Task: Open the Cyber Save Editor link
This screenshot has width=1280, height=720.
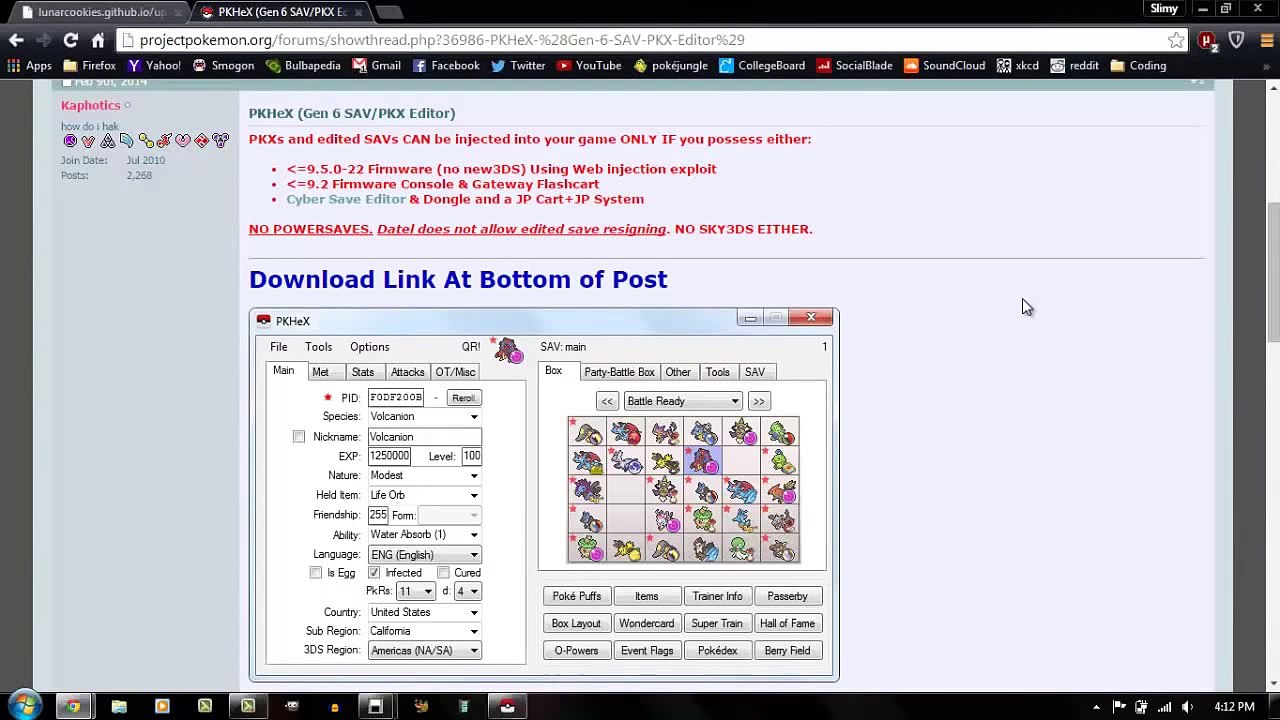Action: [x=346, y=199]
